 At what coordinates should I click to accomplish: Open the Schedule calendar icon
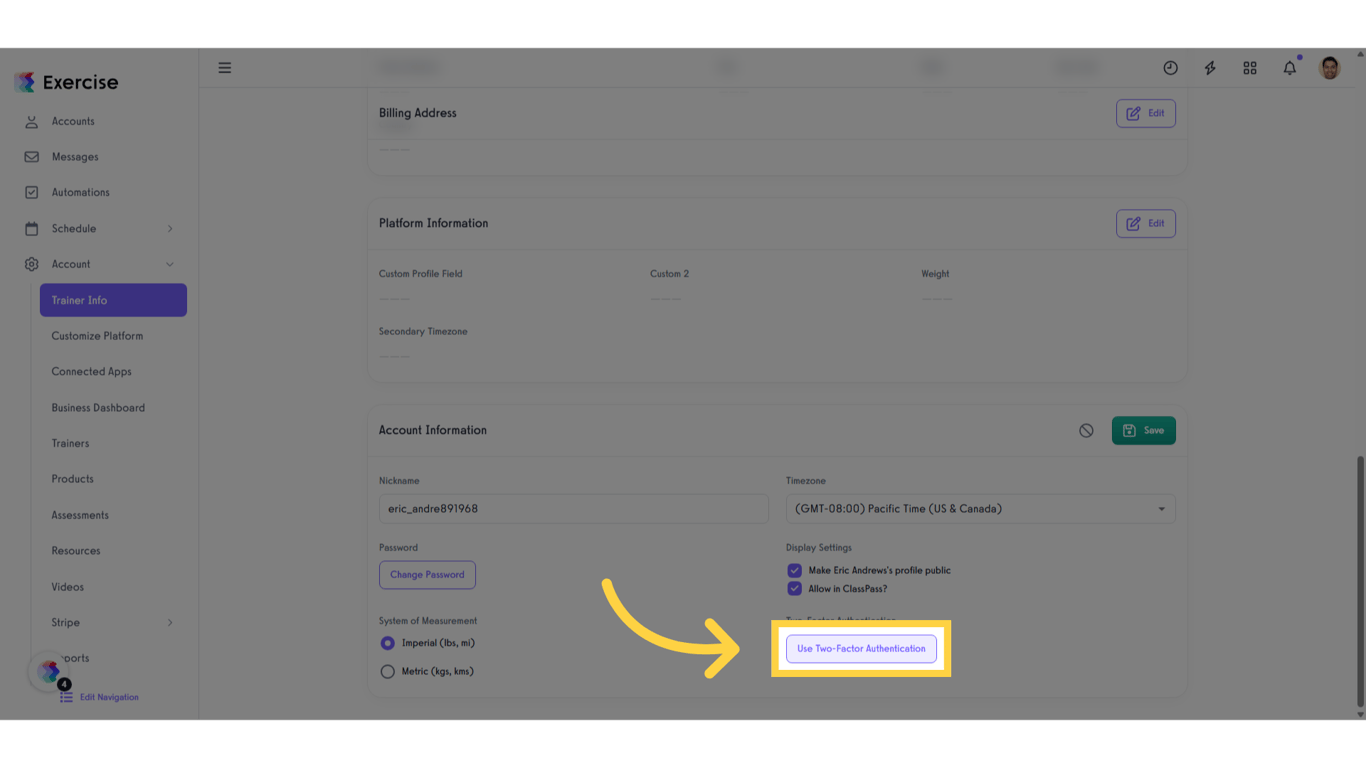tap(33, 228)
